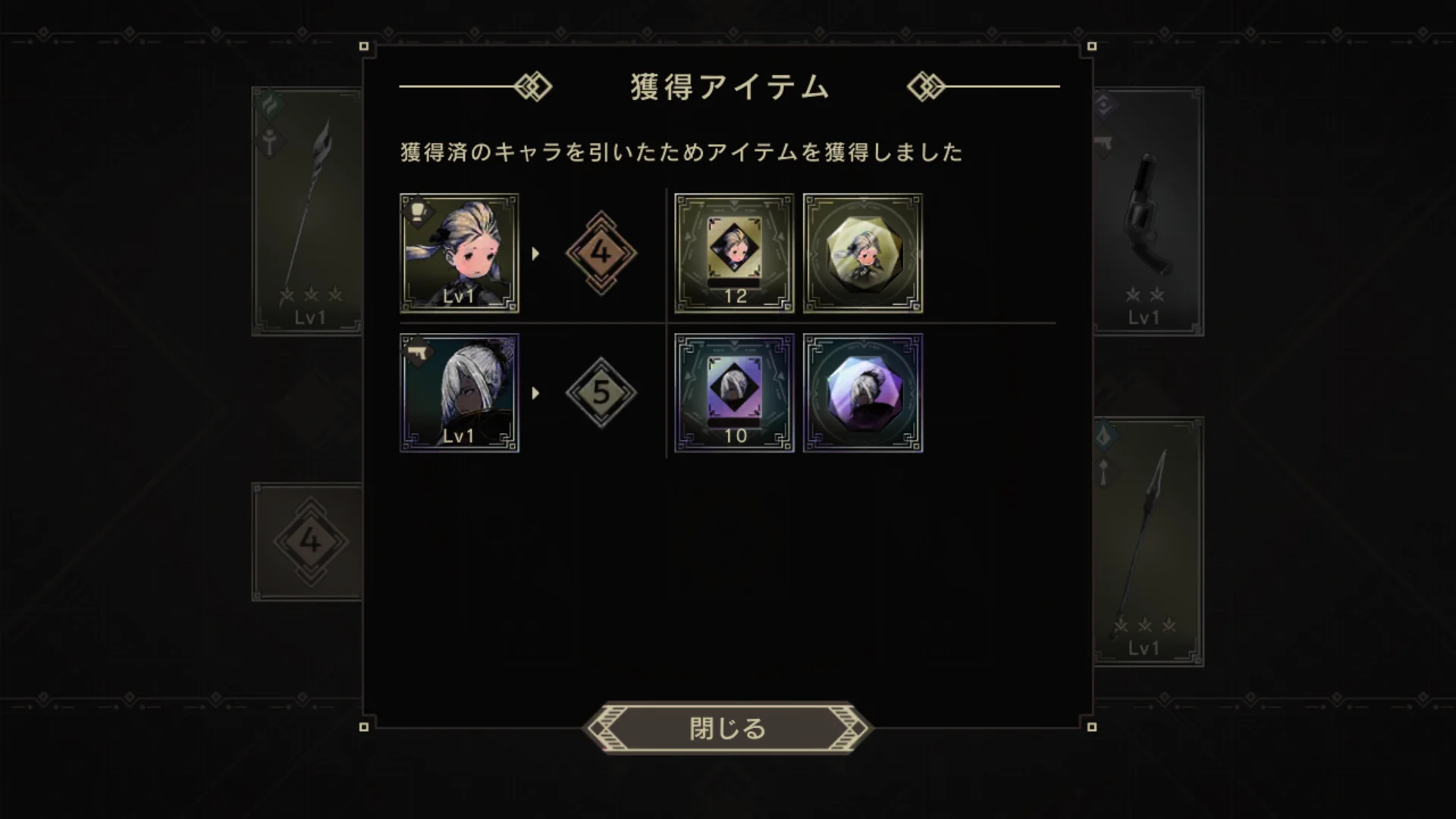The height and width of the screenshot is (819, 1456).
Task: Click arrow next to blonde character portrait
Action: pyautogui.click(x=535, y=253)
